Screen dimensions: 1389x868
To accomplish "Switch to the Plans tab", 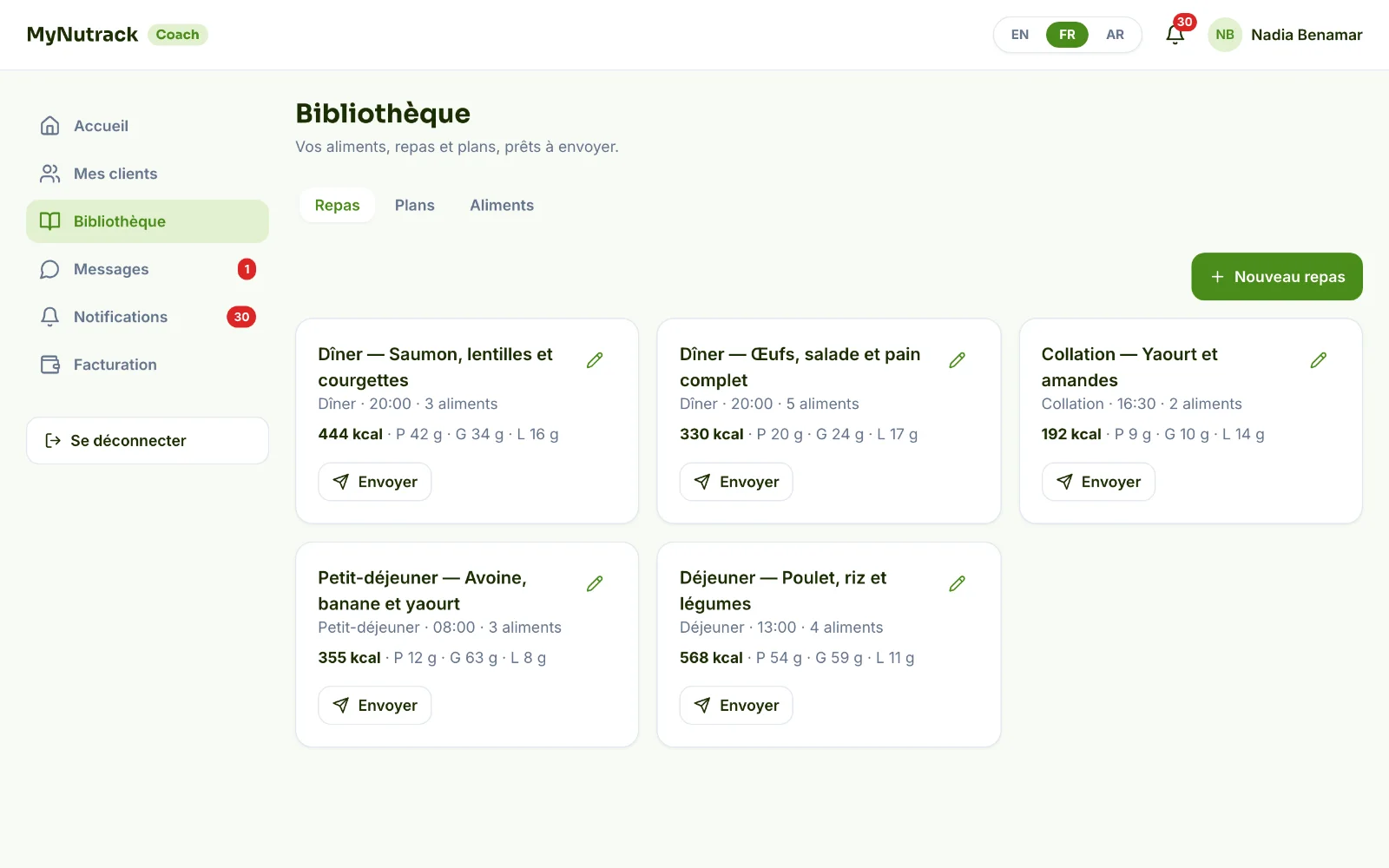I will (414, 206).
